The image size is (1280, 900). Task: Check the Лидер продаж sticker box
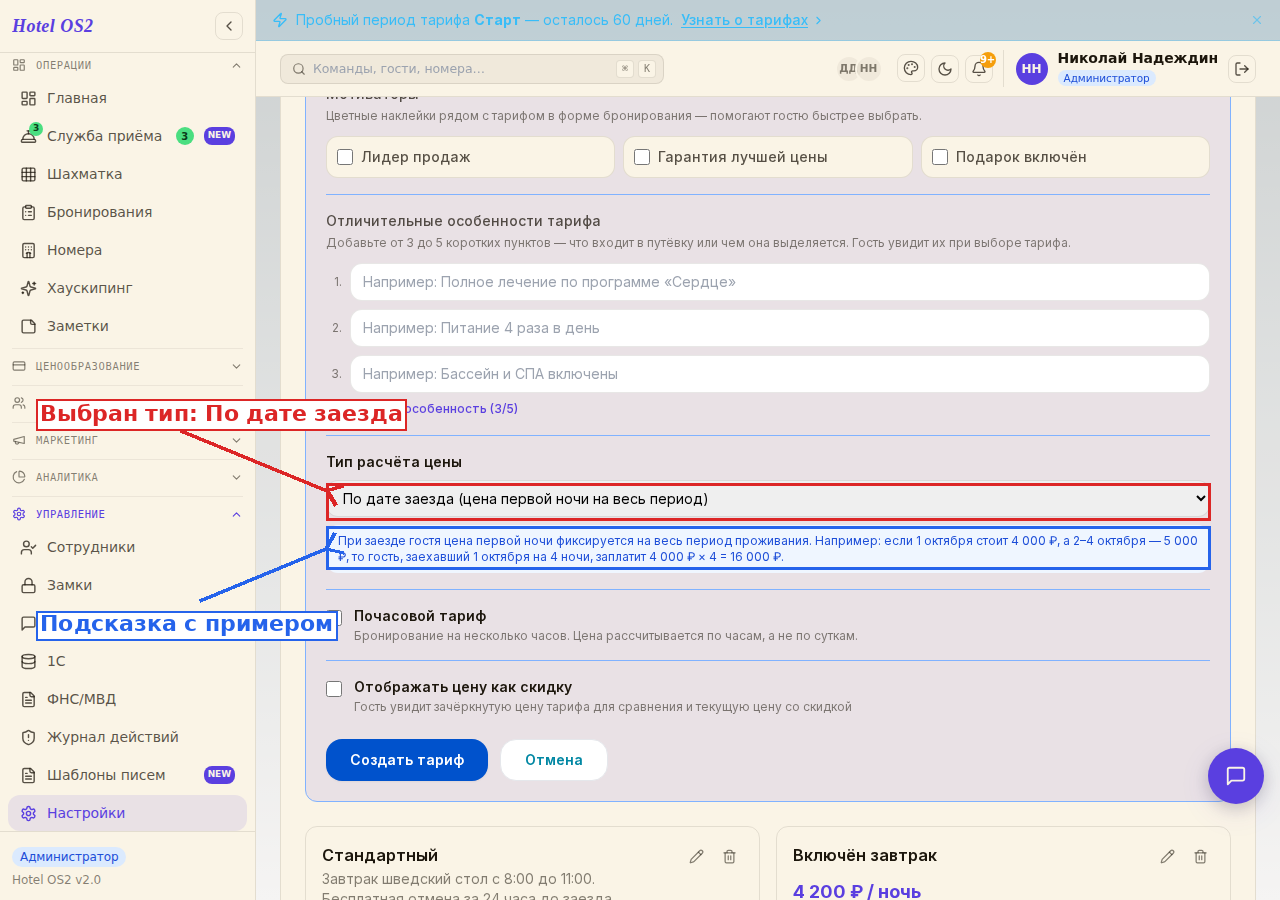pyautogui.click(x=345, y=157)
